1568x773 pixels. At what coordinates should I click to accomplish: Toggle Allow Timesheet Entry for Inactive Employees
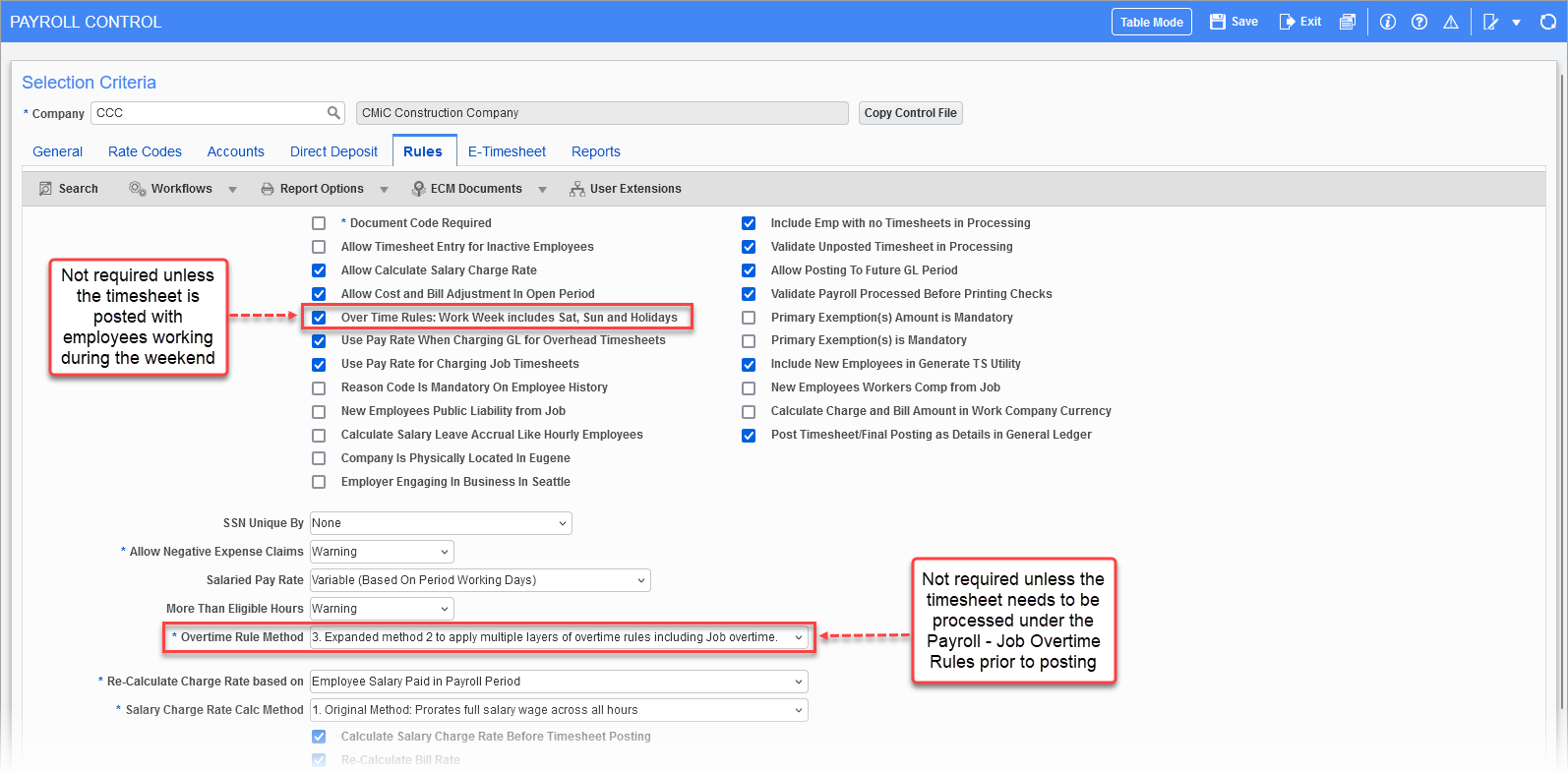point(319,247)
